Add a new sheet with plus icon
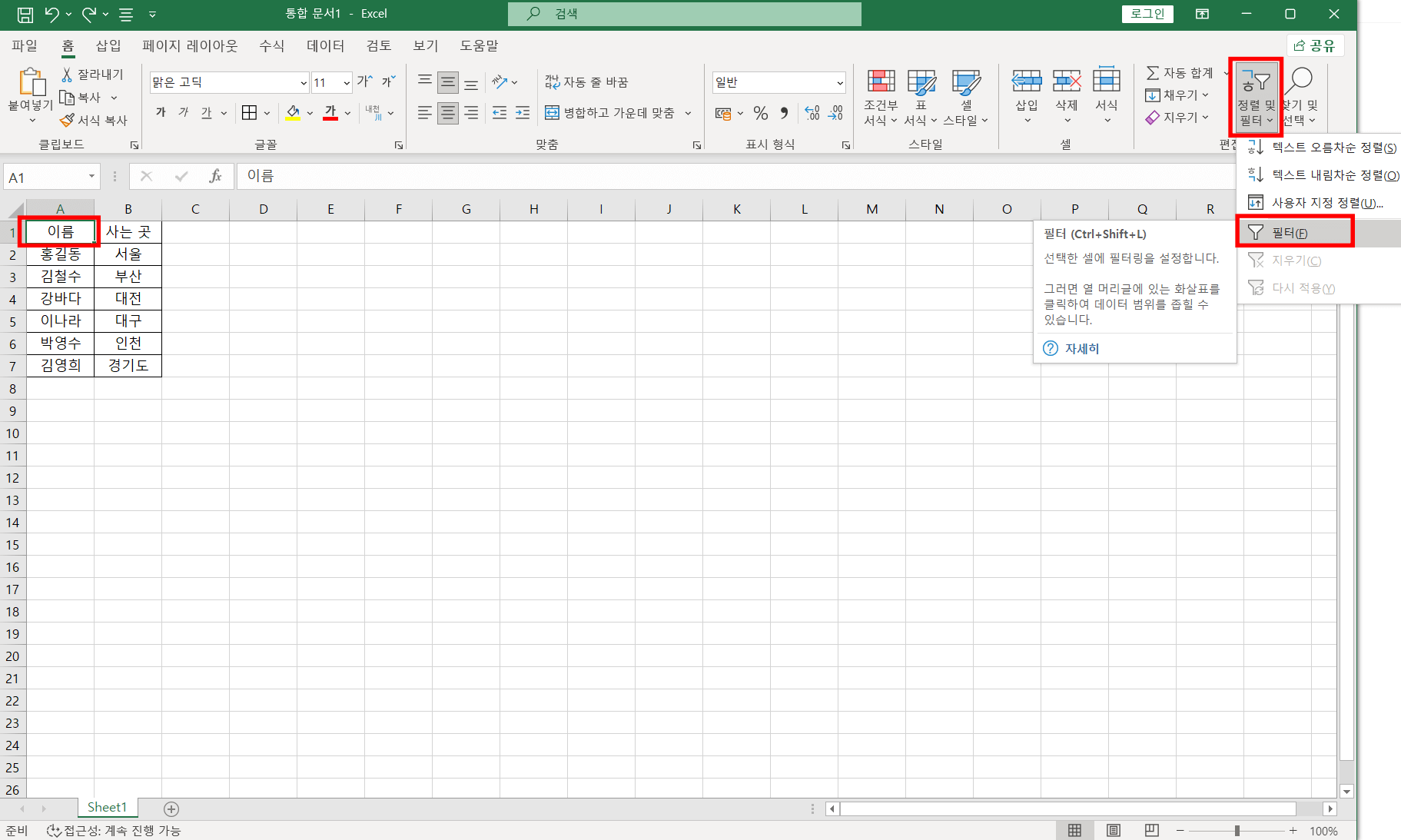This screenshot has height=840, width=1401. pos(171,808)
